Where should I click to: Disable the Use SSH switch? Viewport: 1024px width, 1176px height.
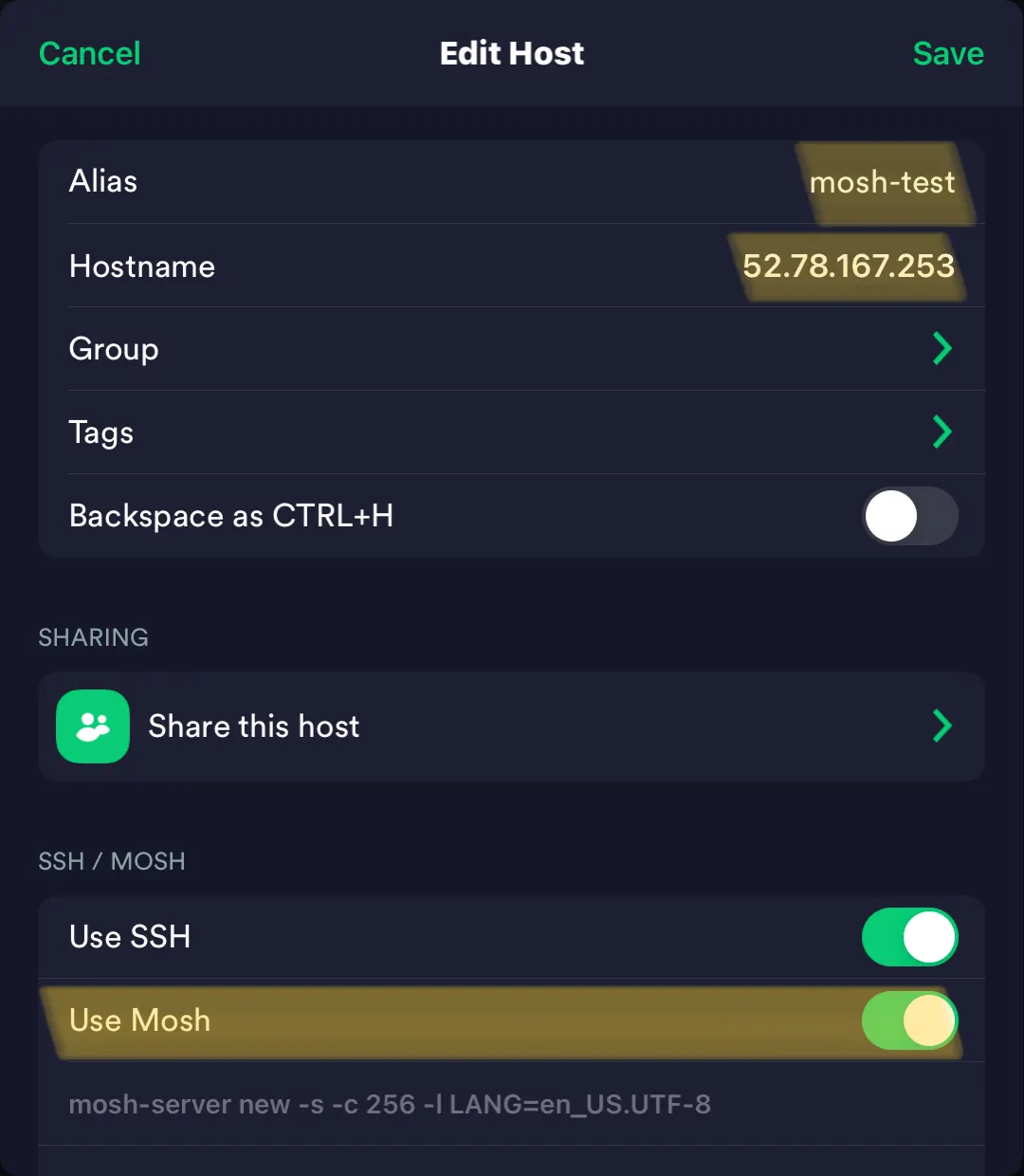click(909, 937)
